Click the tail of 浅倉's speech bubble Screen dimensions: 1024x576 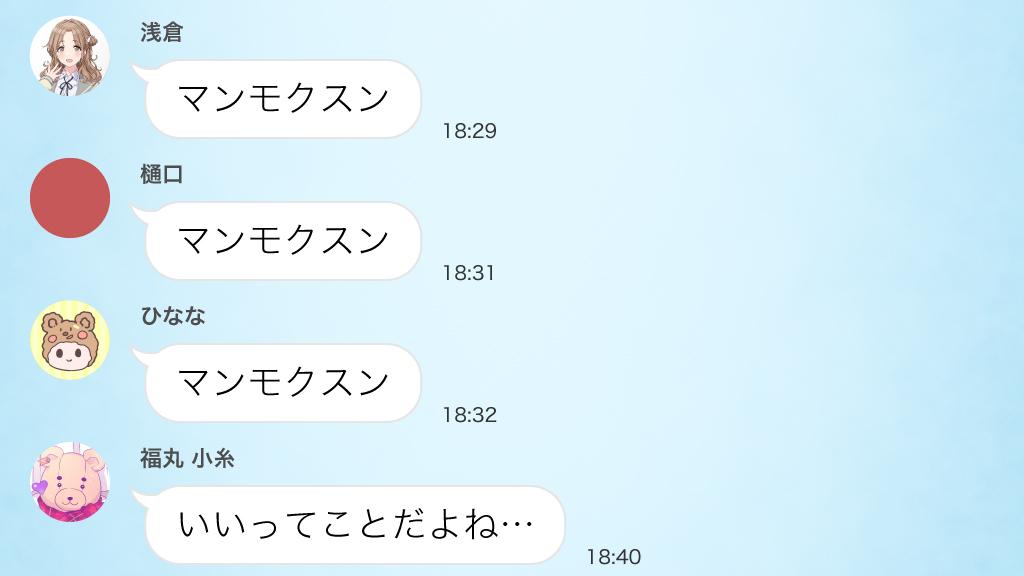(140, 71)
